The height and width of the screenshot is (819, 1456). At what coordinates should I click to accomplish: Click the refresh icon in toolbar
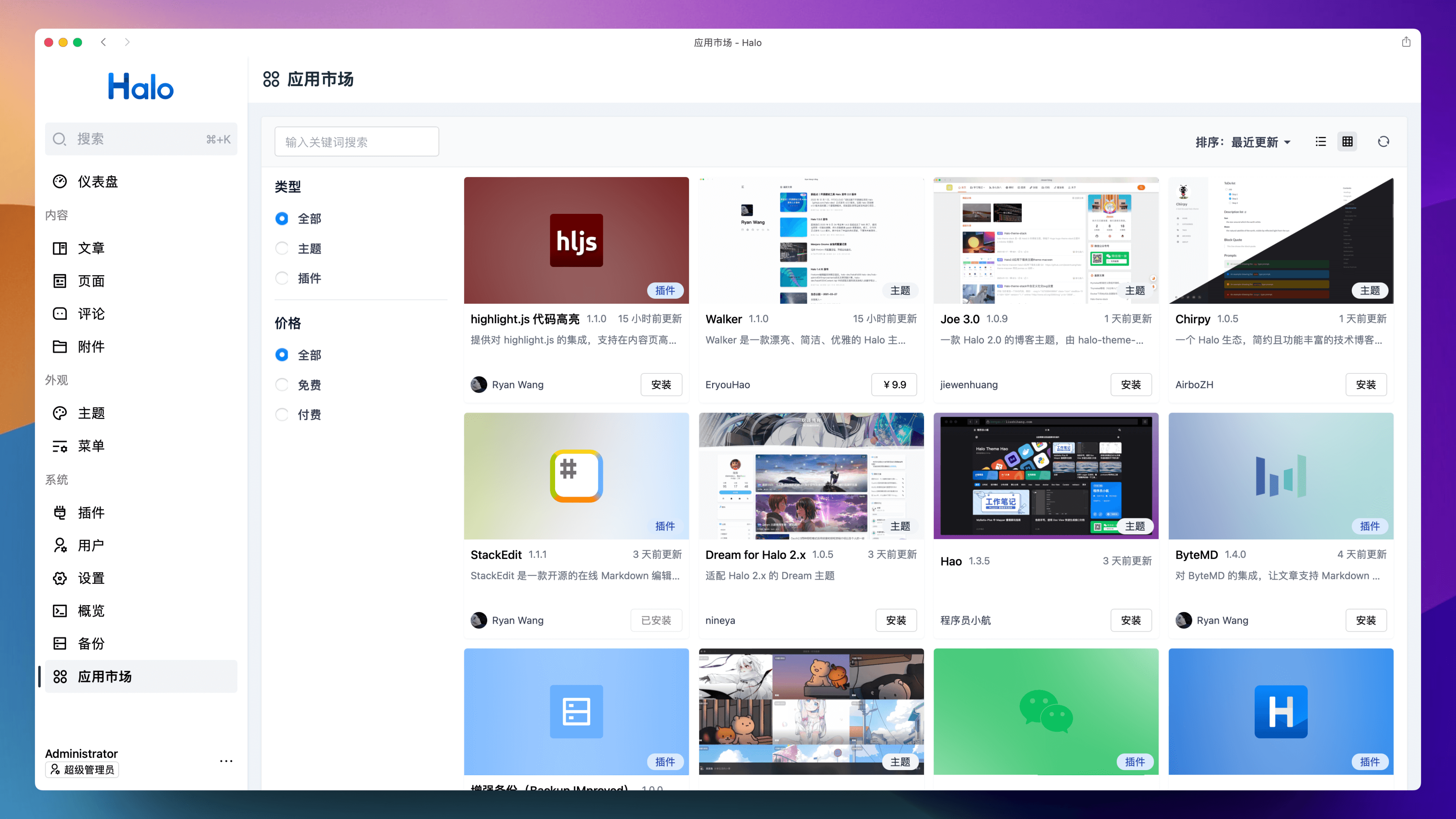point(1383,141)
